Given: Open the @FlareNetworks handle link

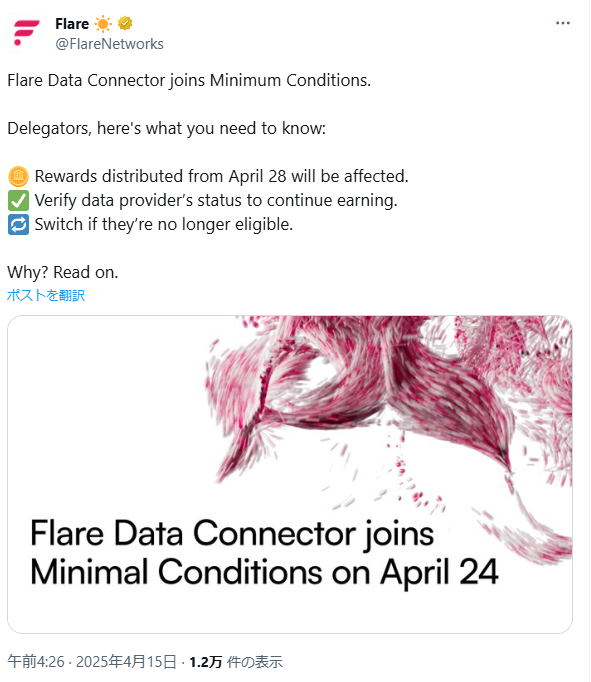Looking at the screenshot, I should coord(109,44).
